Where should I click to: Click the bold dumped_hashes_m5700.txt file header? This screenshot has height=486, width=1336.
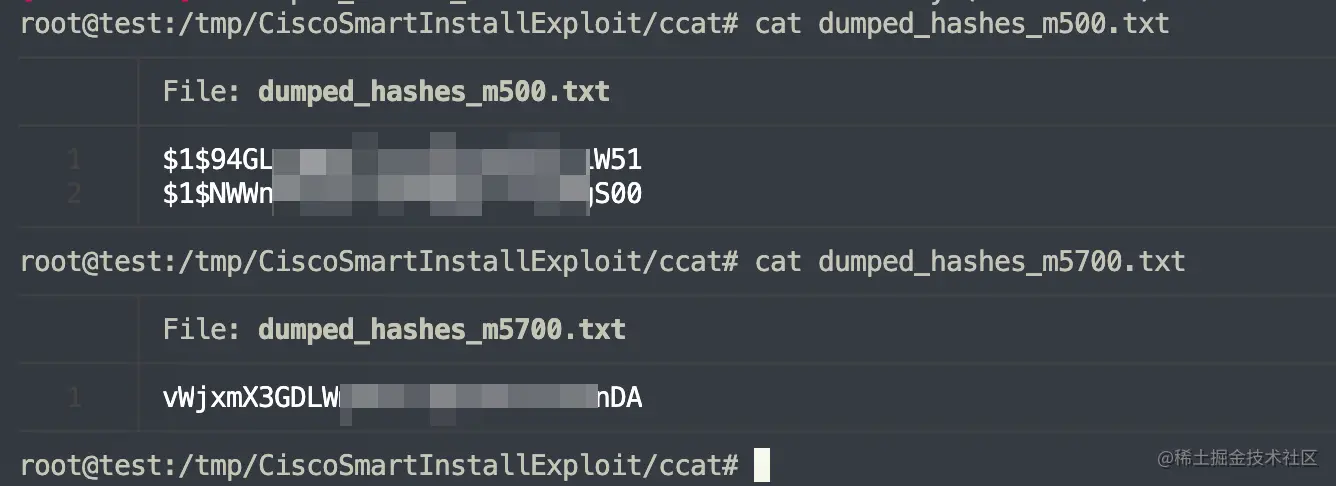[442, 329]
